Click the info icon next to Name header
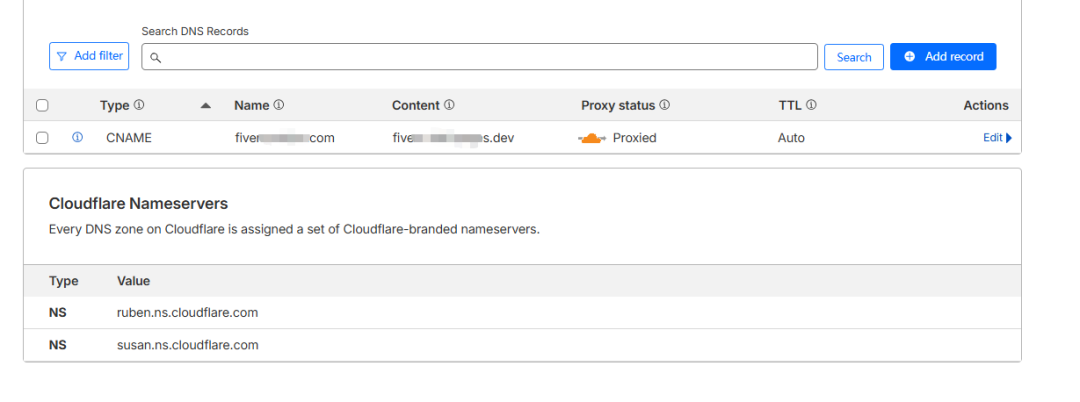This screenshot has width=1080, height=402. click(279, 105)
